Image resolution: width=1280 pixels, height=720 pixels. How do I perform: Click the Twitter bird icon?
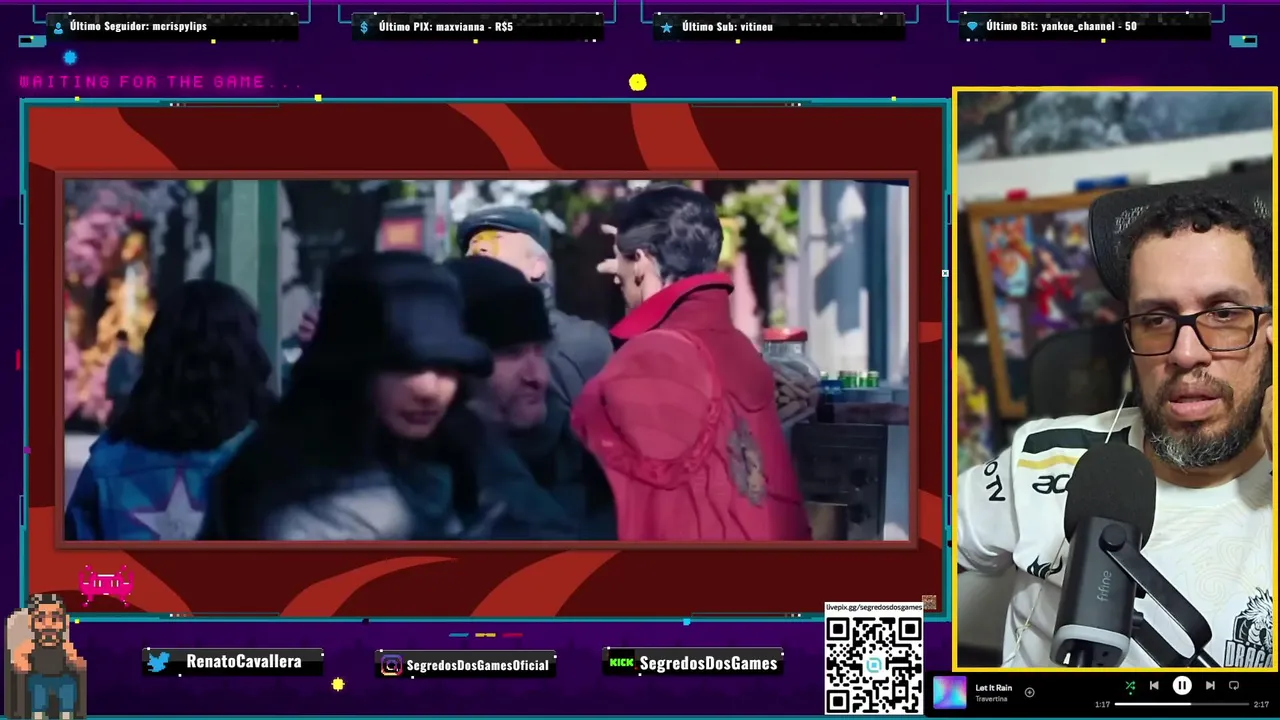pyautogui.click(x=159, y=662)
